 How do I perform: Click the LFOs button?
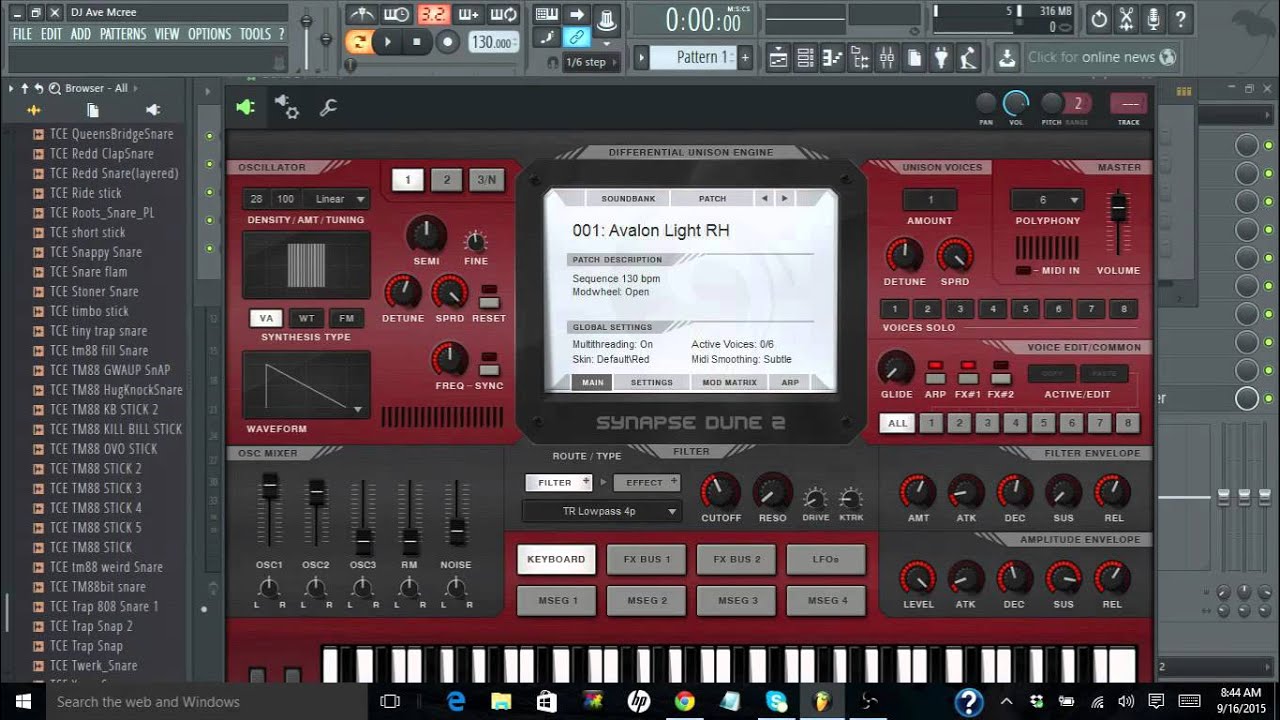826,559
